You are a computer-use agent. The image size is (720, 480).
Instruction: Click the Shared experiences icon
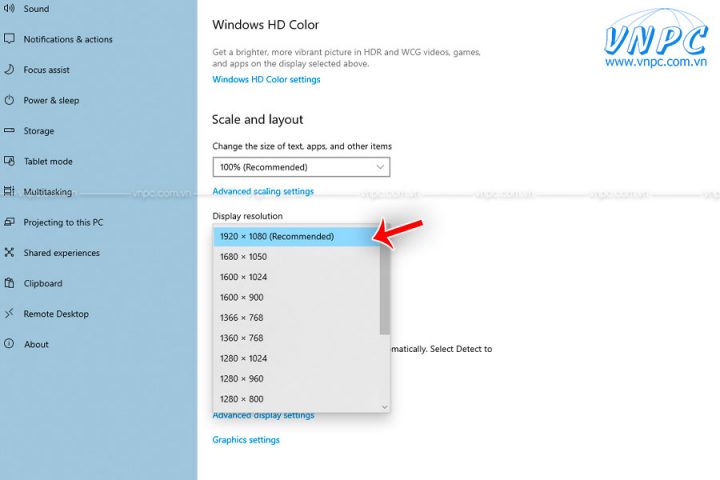[9, 253]
